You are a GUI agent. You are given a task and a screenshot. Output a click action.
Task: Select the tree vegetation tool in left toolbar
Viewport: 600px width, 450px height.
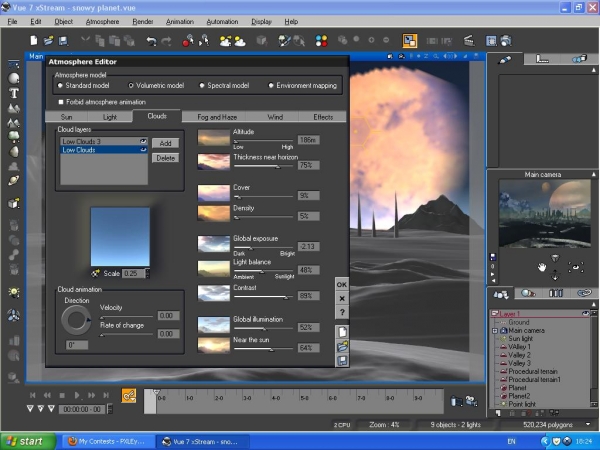point(14,136)
